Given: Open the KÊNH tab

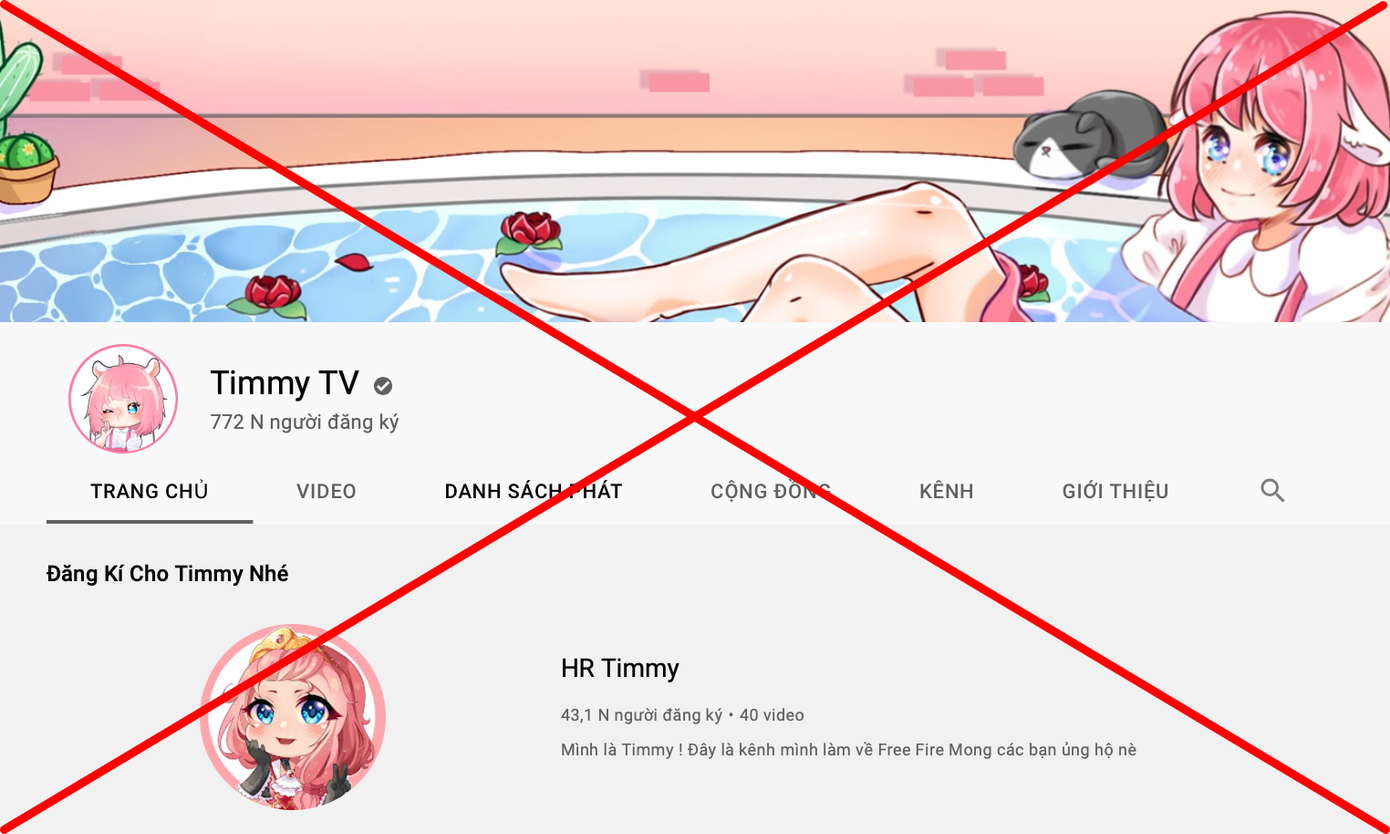Looking at the screenshot, I should (x=946, y=491).
